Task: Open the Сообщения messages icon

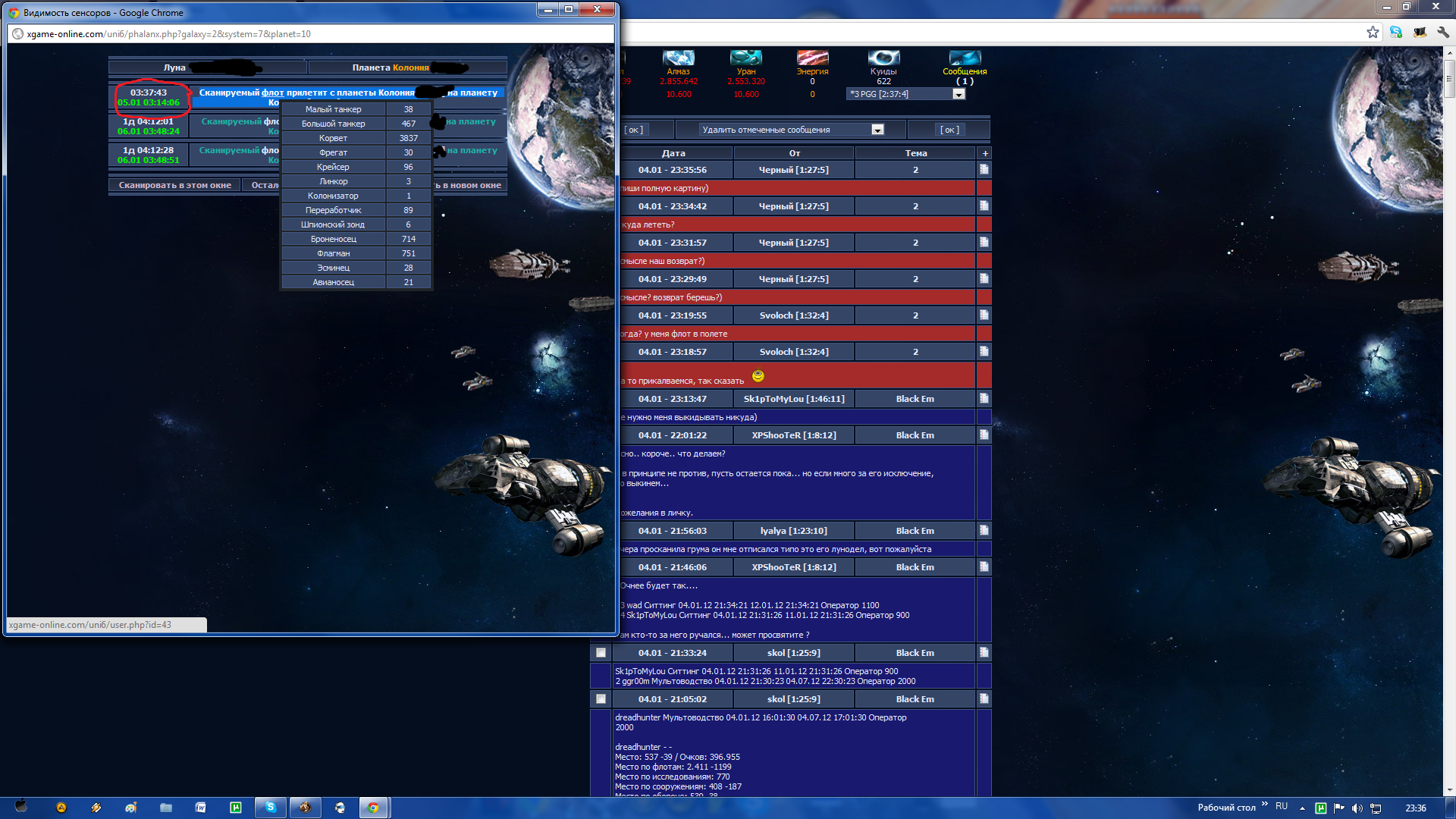Action: [x=965, y=58]
